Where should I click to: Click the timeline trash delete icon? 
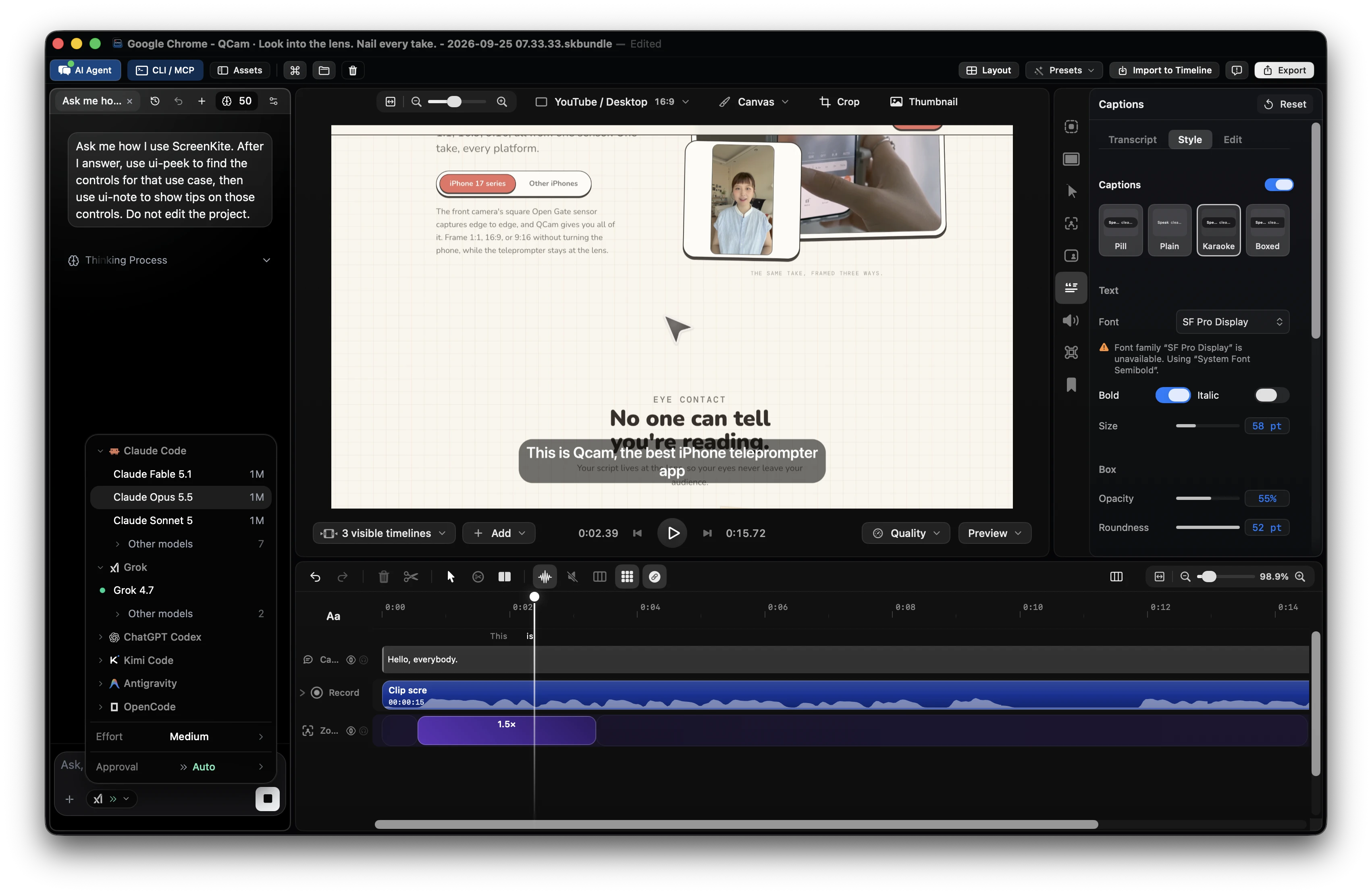pyautogui.click(x=383, y=577)
